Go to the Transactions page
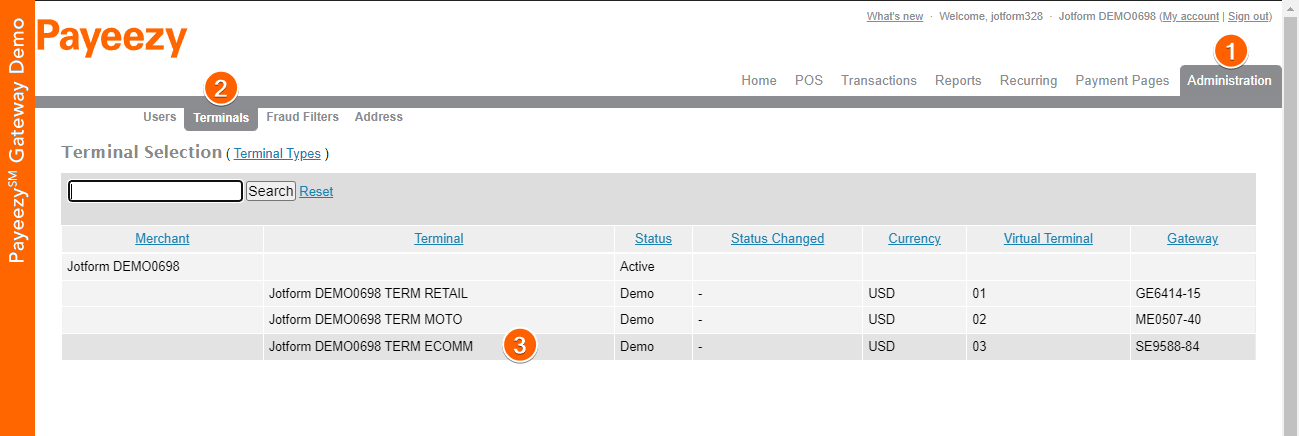The height and width of the screenshot is (436, 1299). (x=879, y=81)
